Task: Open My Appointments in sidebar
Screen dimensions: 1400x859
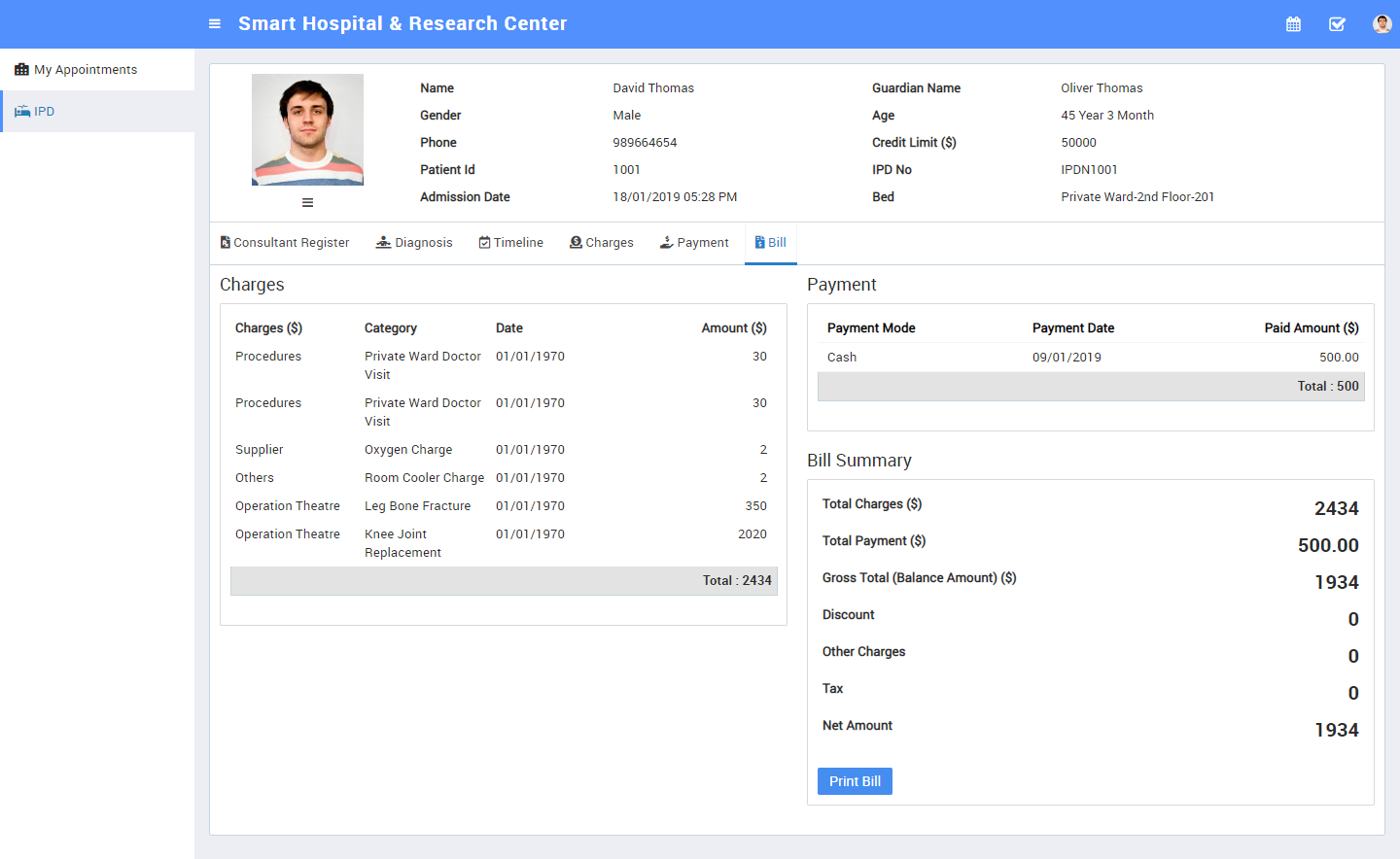Action: click(x=86, y=70)
